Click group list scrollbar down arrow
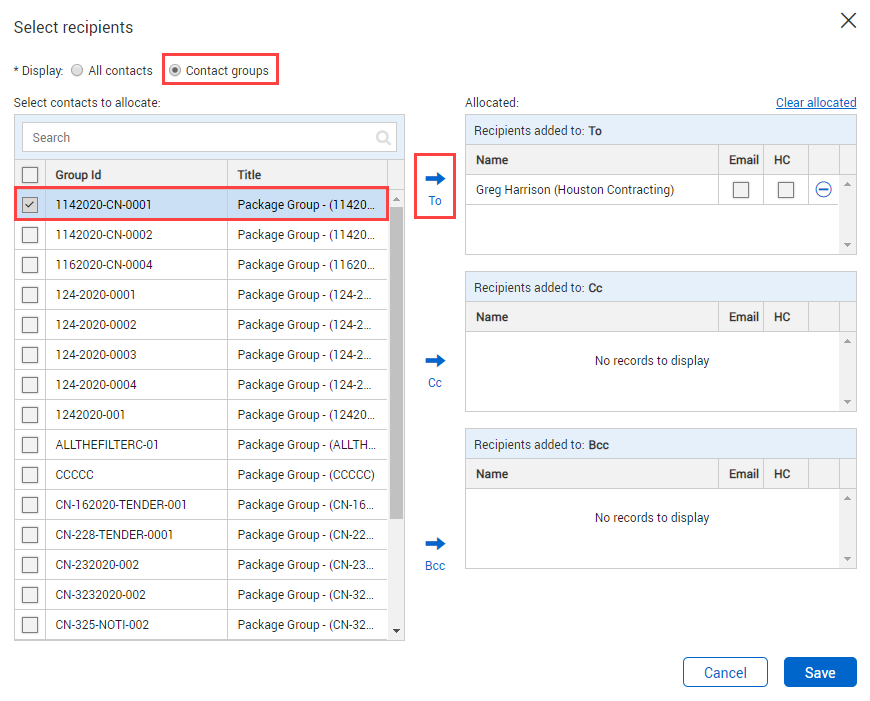 pos(396,631)
